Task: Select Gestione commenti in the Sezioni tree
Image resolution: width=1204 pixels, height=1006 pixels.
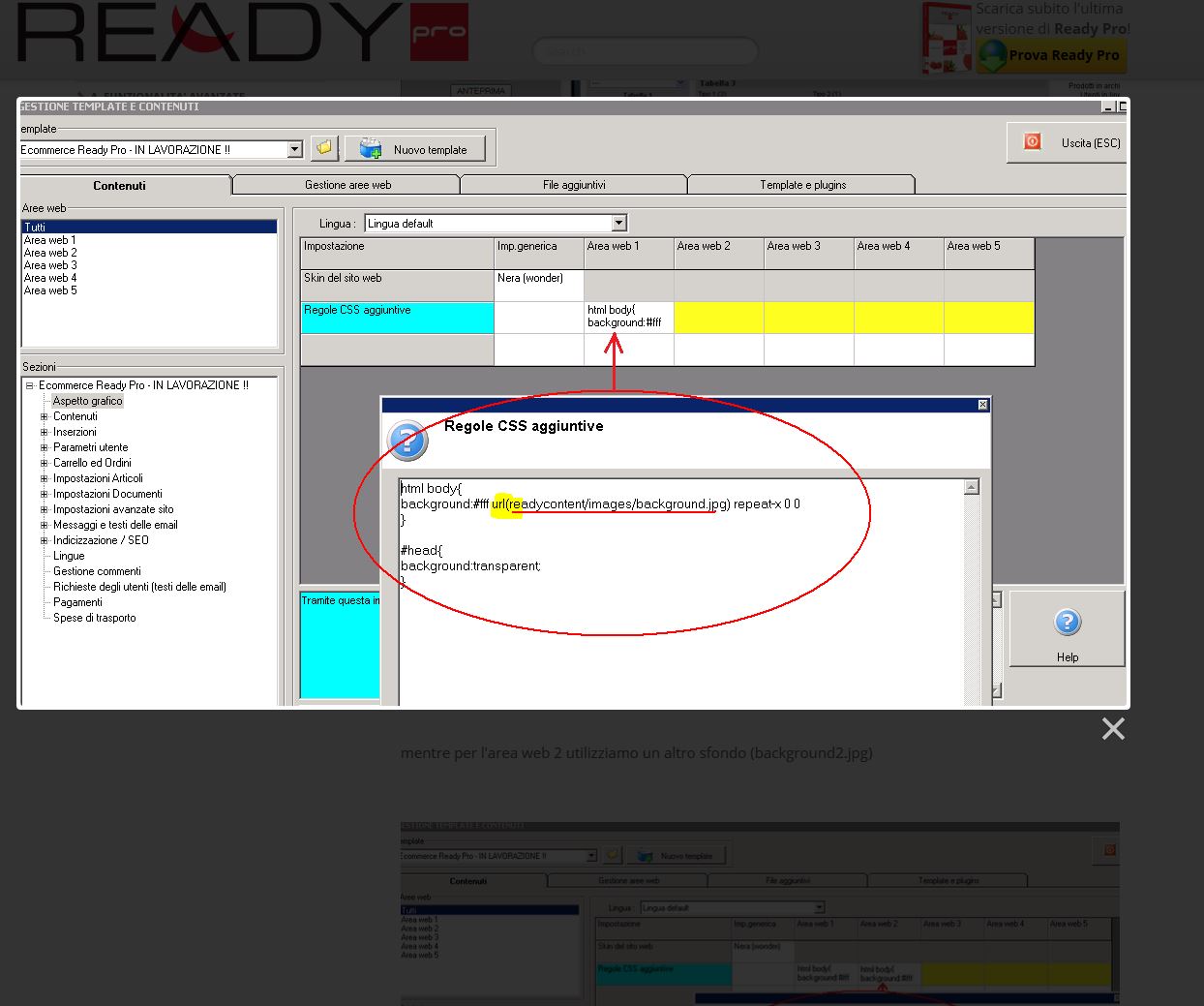Action: pyautogui.click(x=97, y=571)
